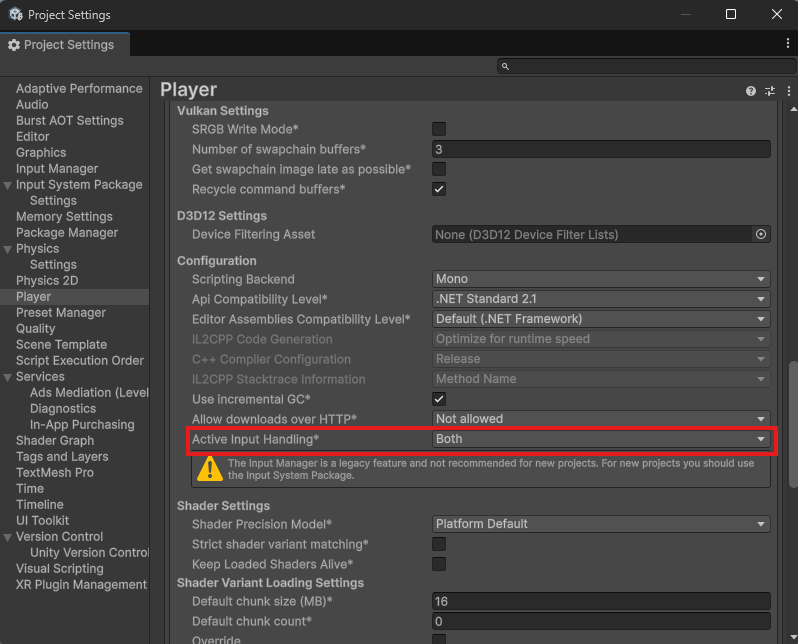
Task: Click scroll down arrow of settings panel
Action: coord(793,637)
